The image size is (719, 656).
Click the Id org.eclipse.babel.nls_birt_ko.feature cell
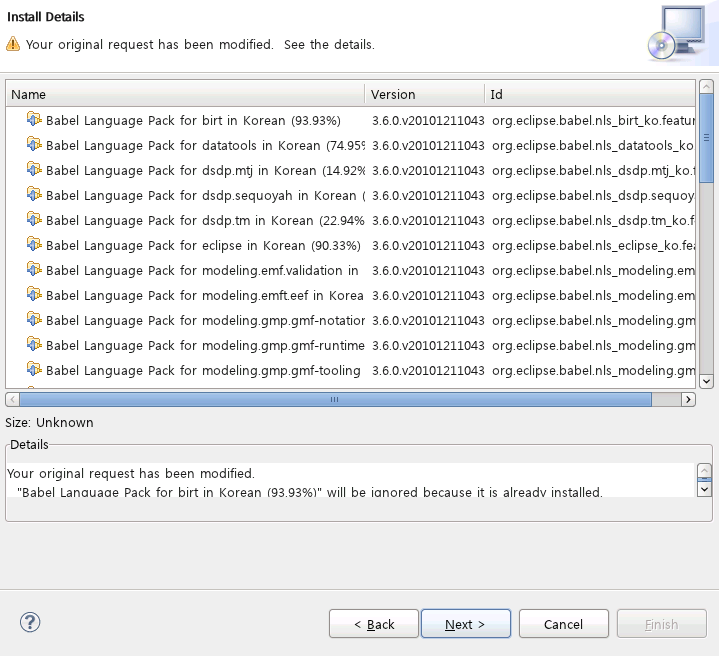(593, 120)
